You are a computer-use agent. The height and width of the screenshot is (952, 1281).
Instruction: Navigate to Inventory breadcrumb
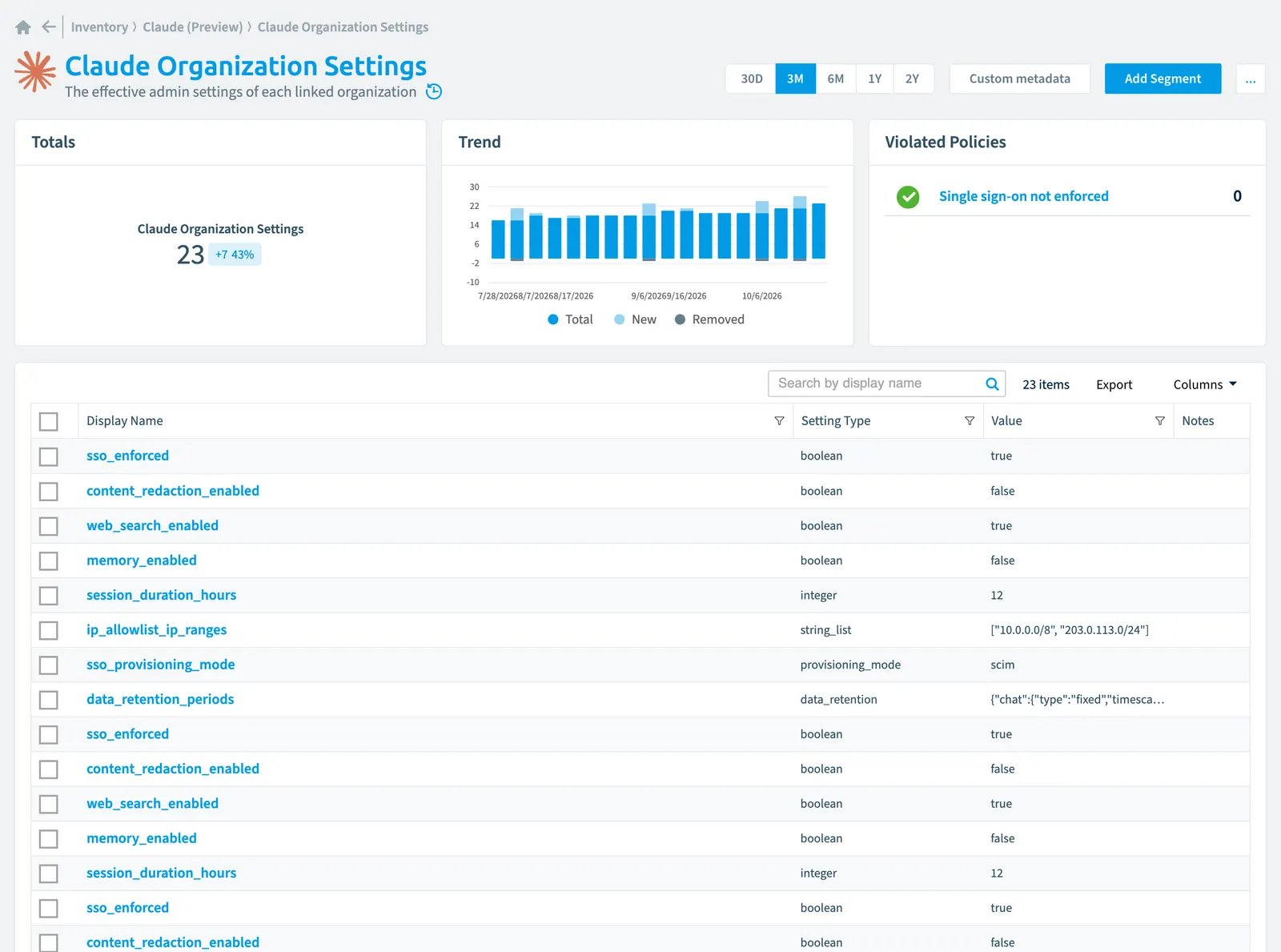[x=99, y=27]
